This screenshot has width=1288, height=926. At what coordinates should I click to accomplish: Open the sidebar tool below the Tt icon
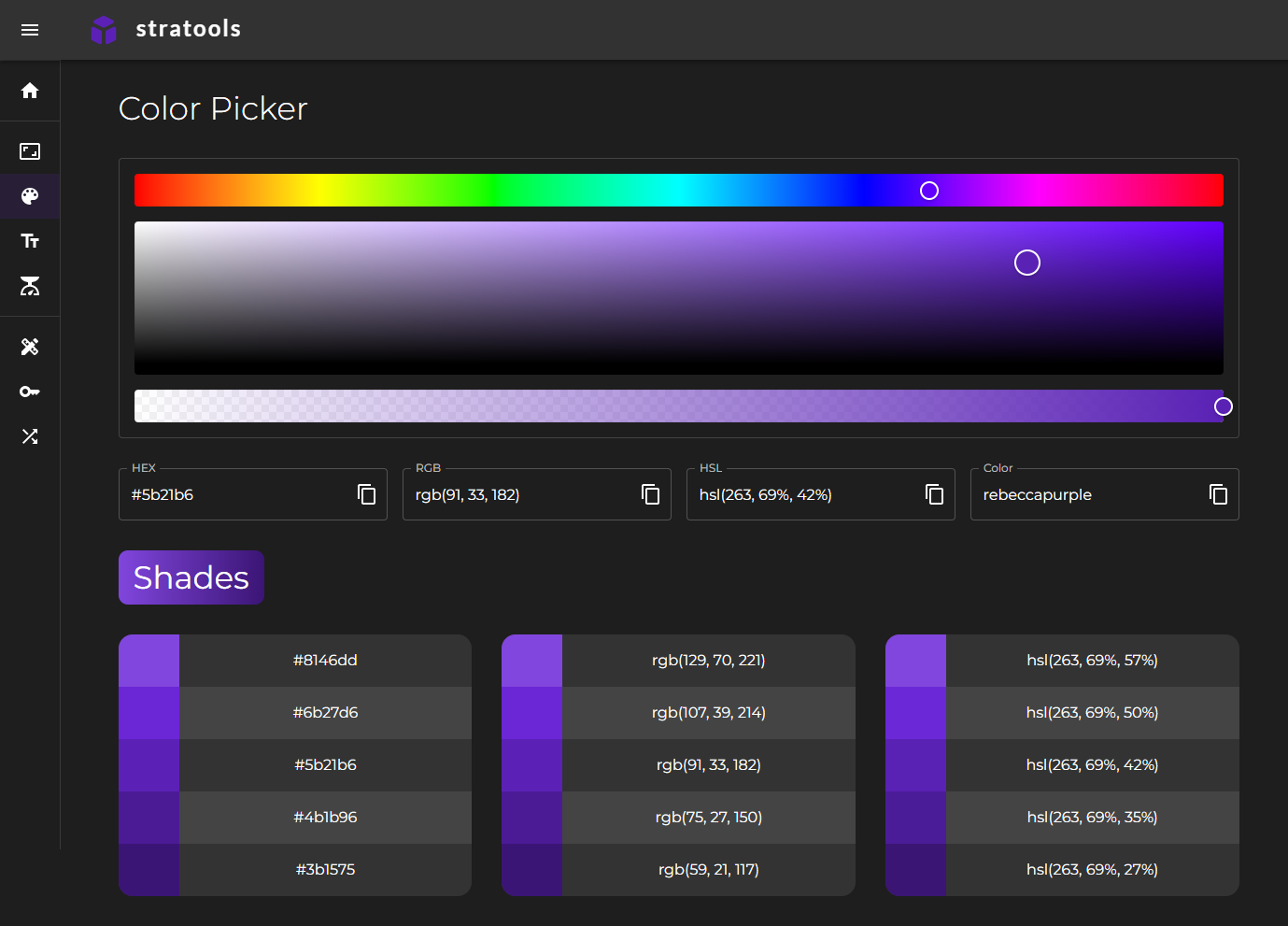pyautogui.click(x=30, y=286)
